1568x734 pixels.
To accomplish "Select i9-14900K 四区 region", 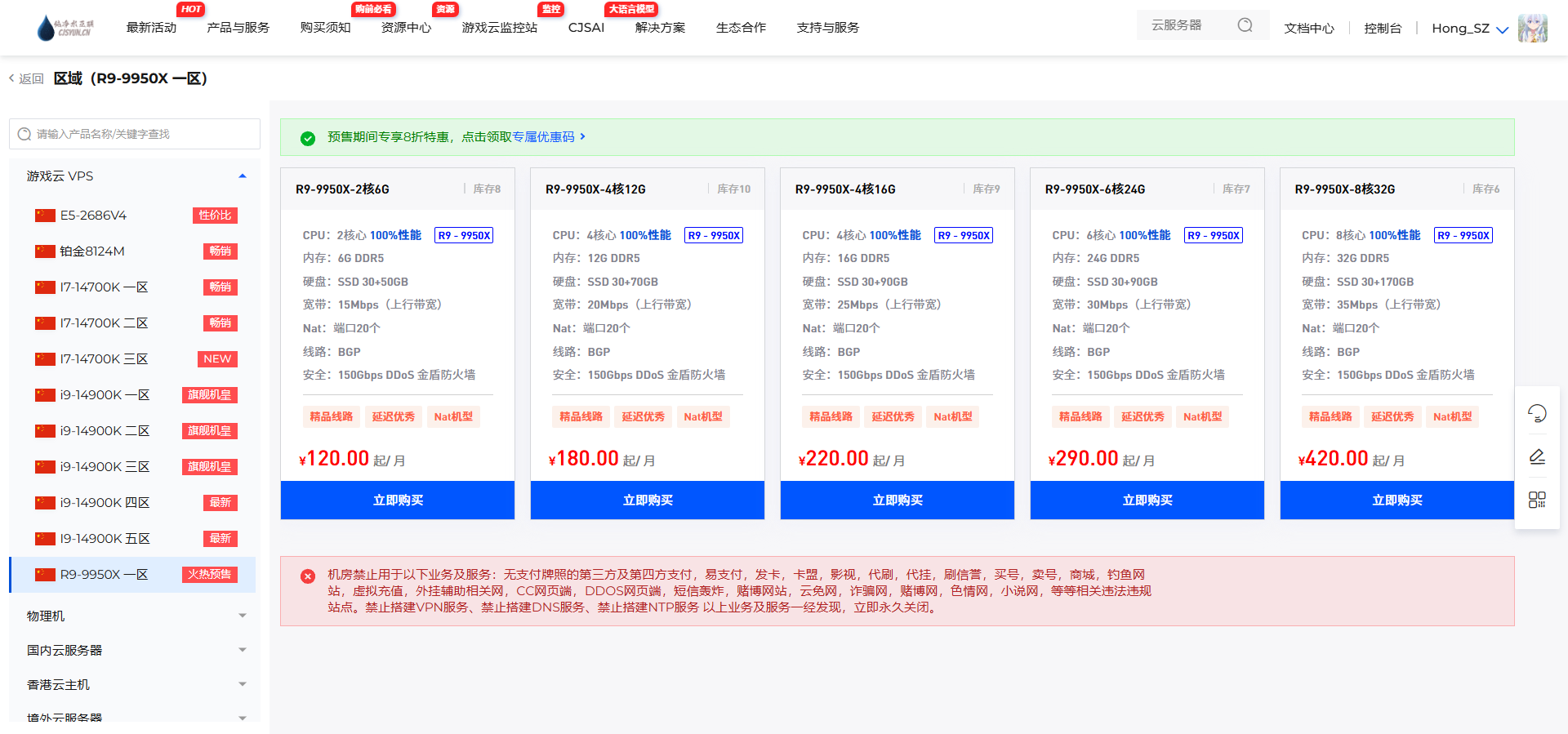I will (x=132, y=503).
